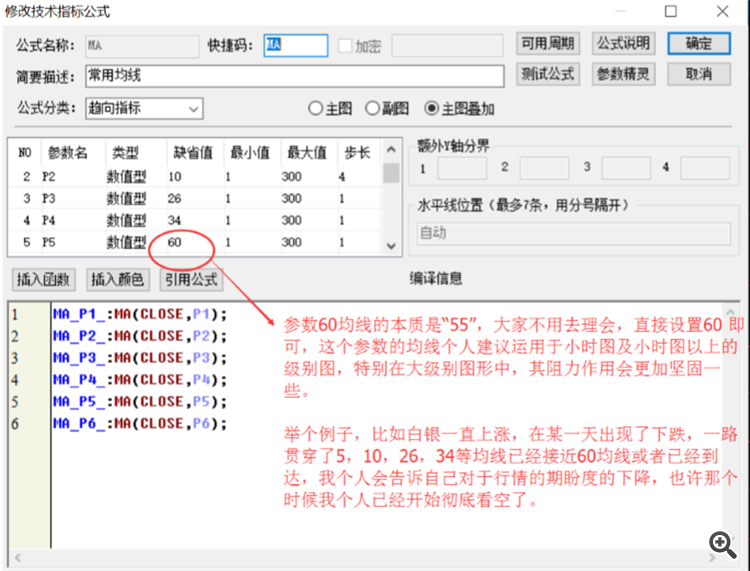Click code line MA_P3_:MA(CLOSE,P3);
This screenshot has width=750, height=571.
coord(140,358)
